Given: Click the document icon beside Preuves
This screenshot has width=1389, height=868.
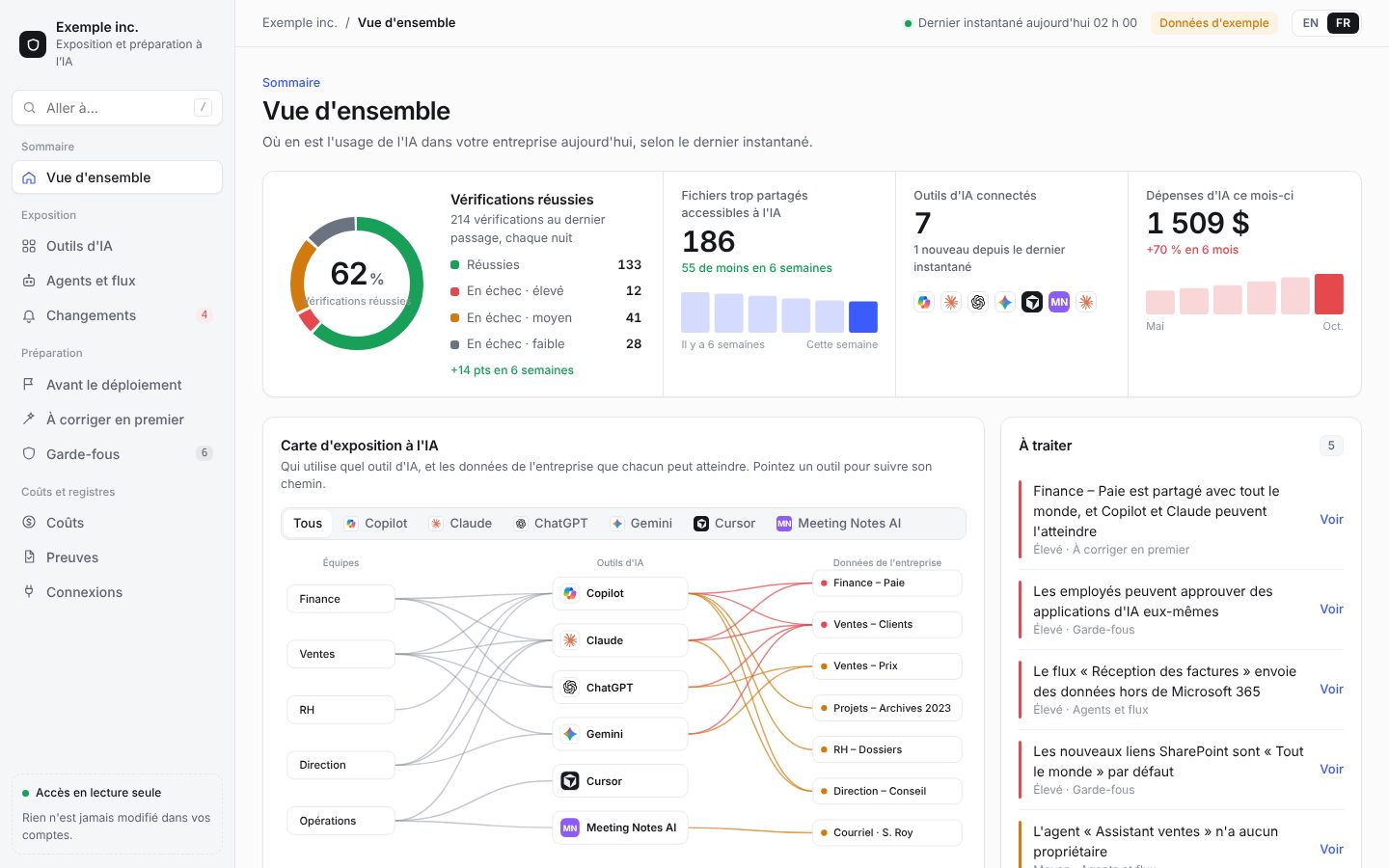Looking at the screenshot, I should point(29,557).
